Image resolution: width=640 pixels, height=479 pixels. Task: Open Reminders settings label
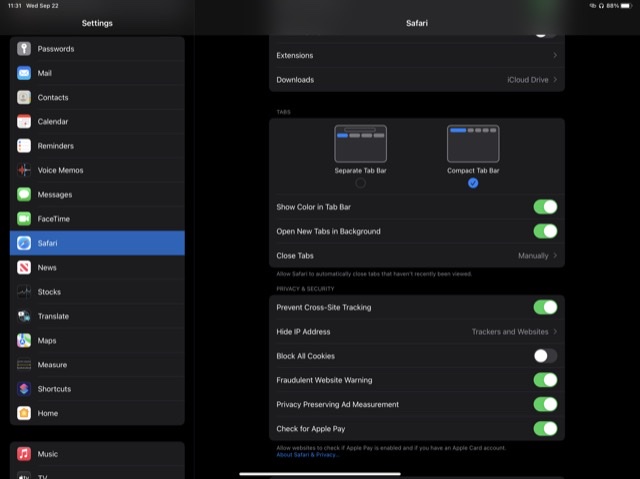click(x=56, y=146)
